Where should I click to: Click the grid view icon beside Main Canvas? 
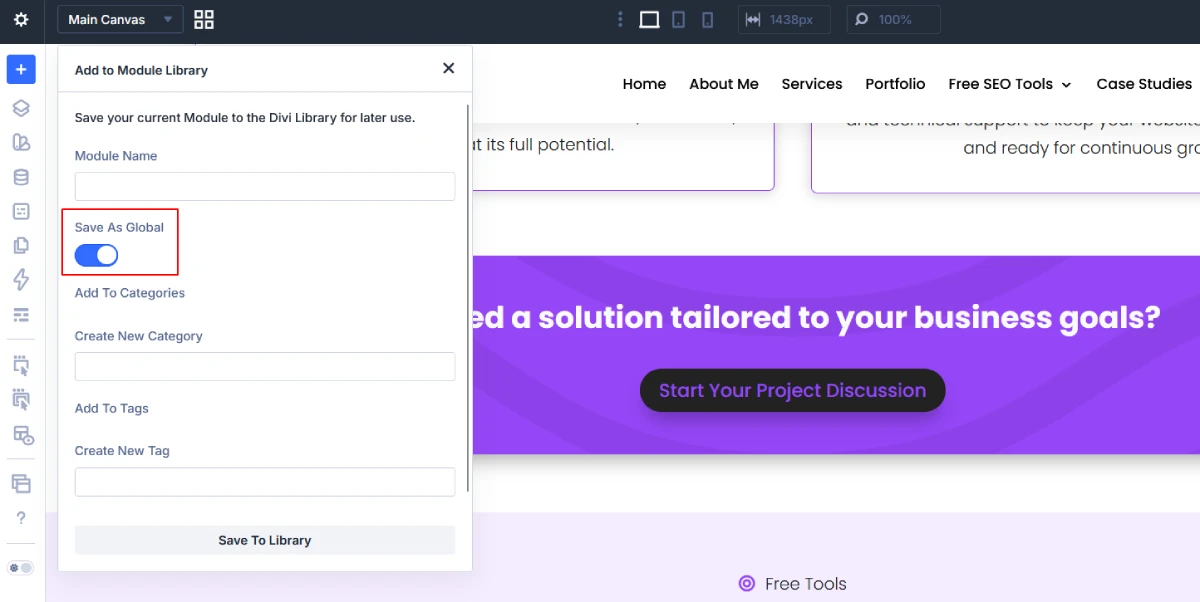(204, 20)
